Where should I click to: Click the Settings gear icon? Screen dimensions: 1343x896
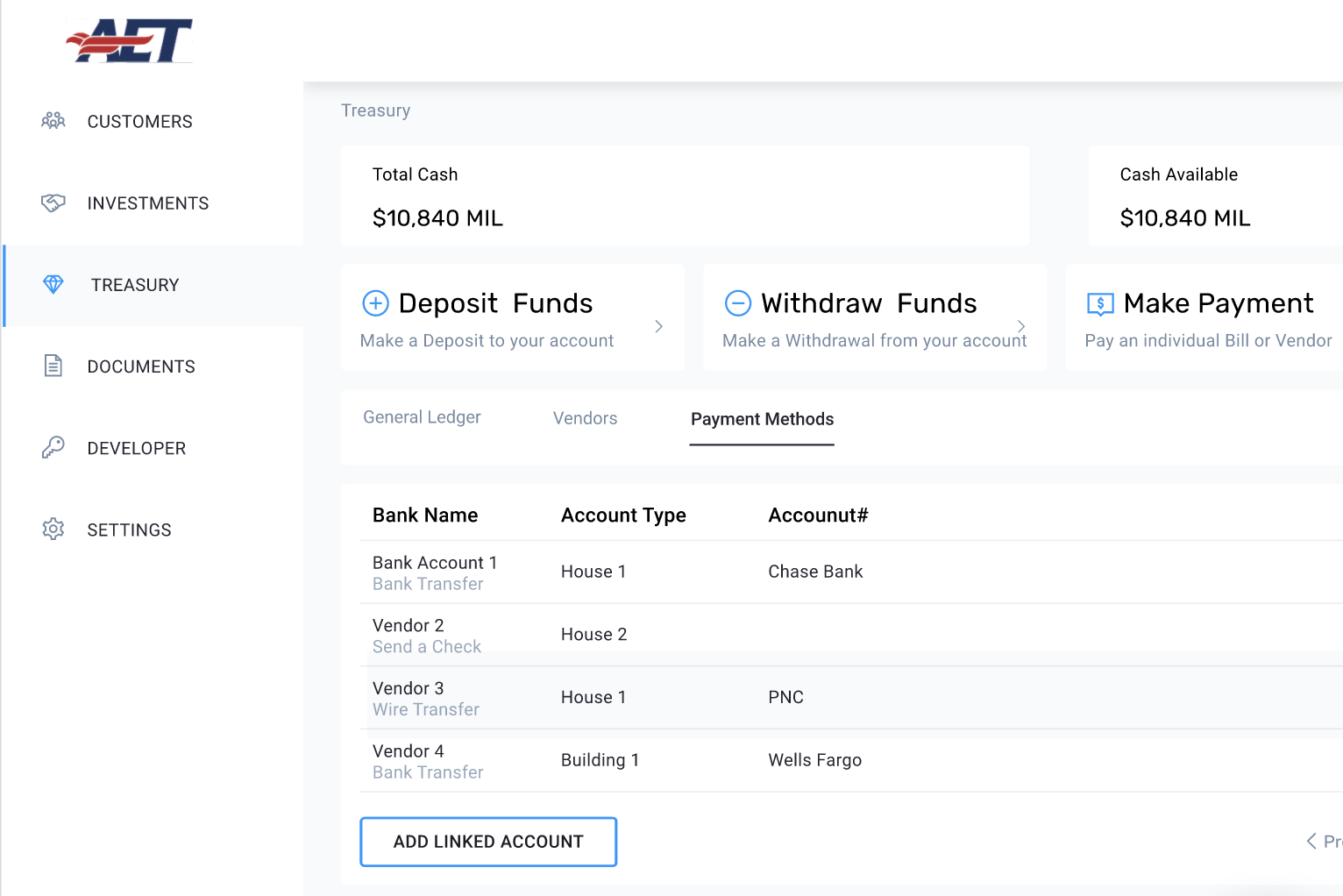pyautogui.click(x=53, y=530)
